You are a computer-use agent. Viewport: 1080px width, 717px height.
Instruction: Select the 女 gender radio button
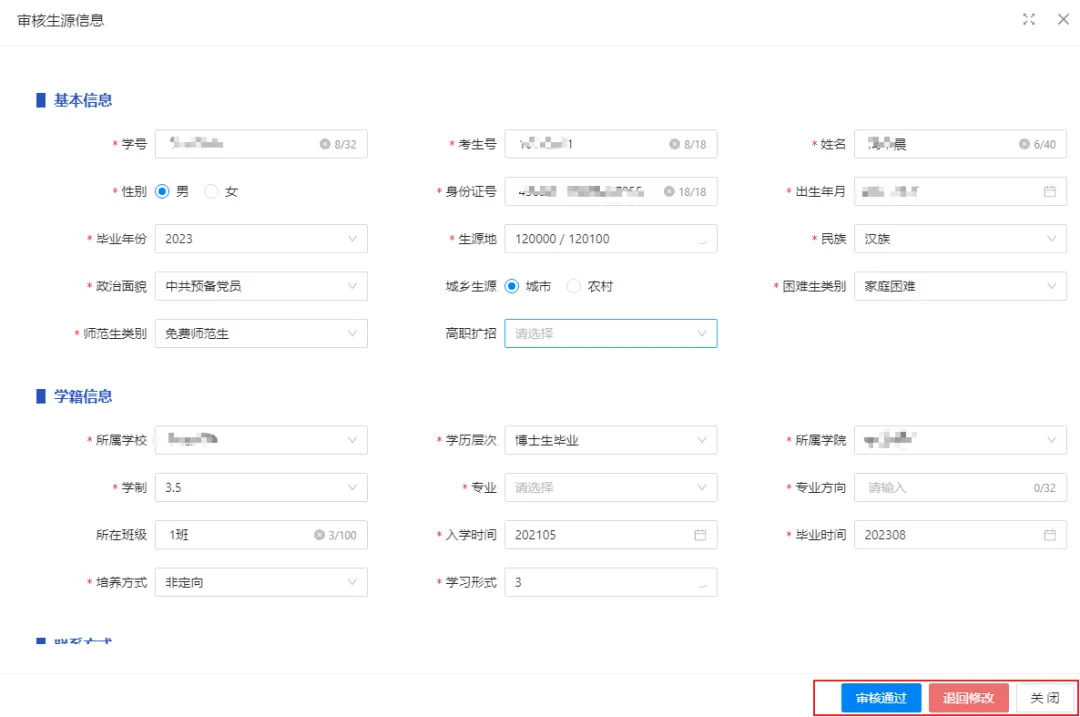click(x=211, y=192)
